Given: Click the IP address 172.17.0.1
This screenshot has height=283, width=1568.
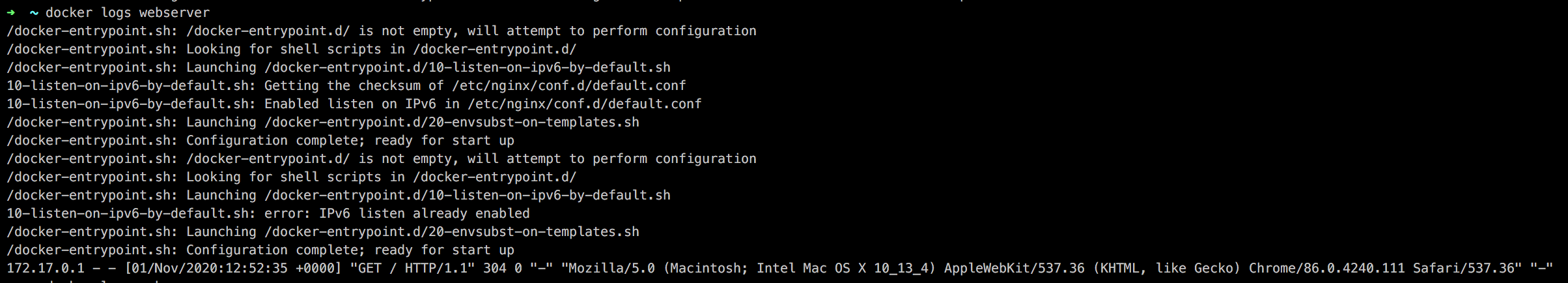Looking at the screenshot, I should coord(46,268).
